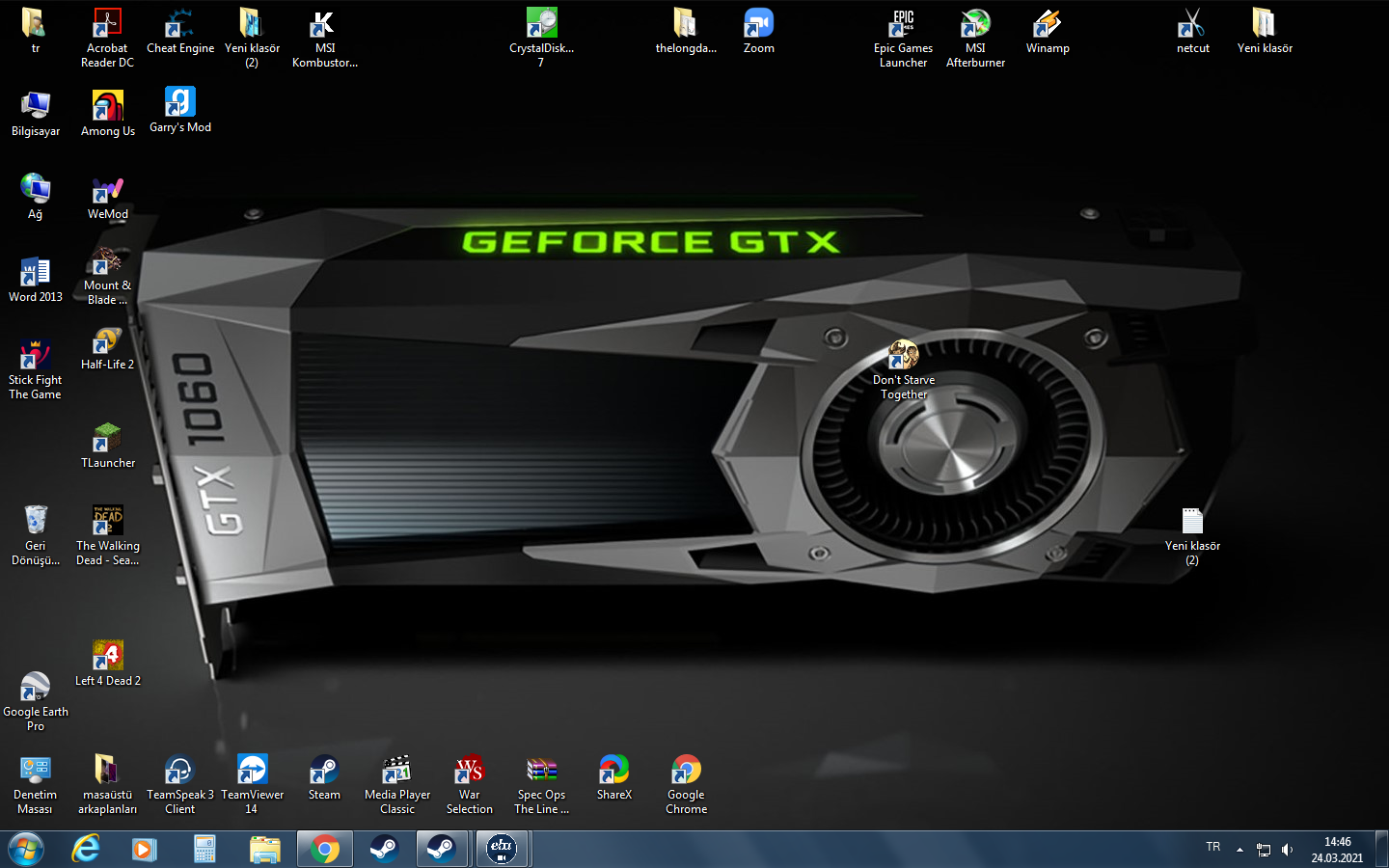1389x868 pixels.
Task: Select the WeMod desktop icon
Action: click(x=107, y=191)
